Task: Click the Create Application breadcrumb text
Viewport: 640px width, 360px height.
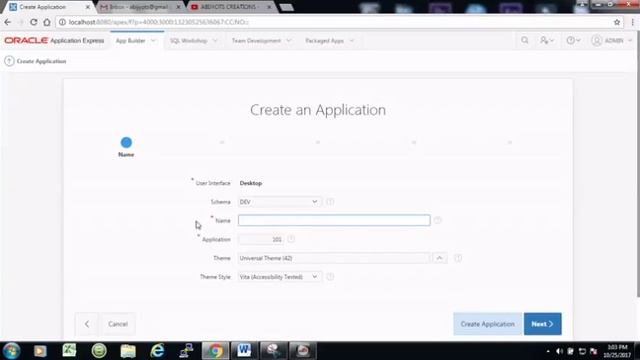Action: [41, 61]
